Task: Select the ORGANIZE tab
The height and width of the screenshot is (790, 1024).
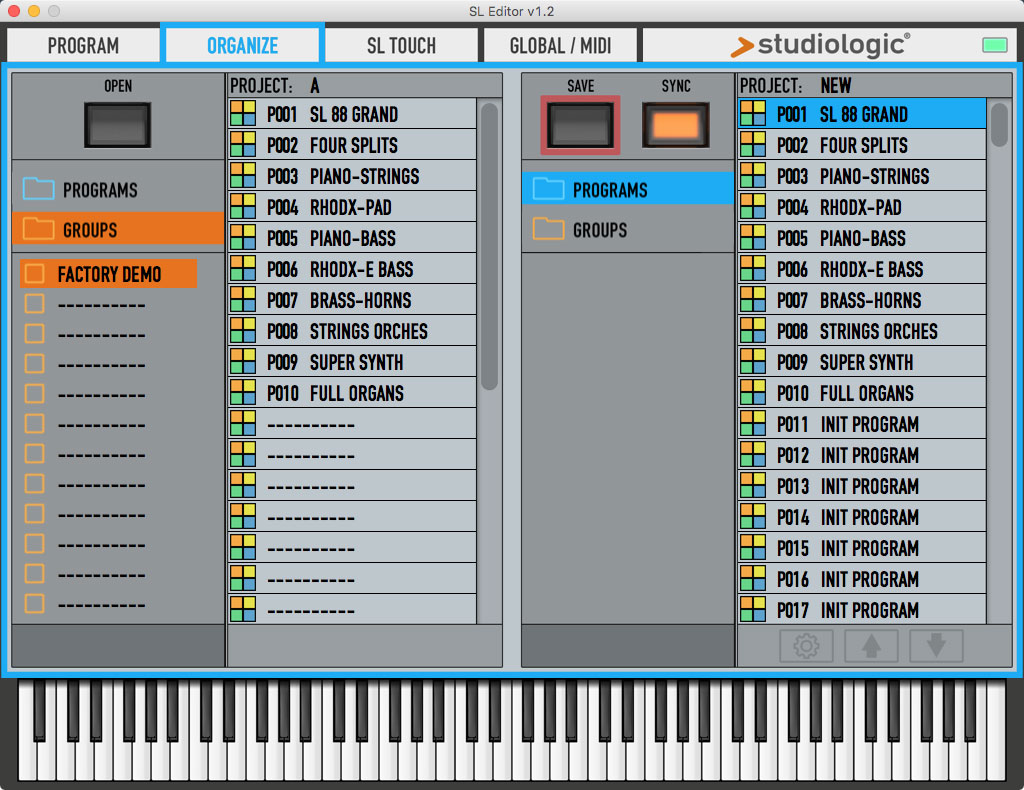Action: 242,45
